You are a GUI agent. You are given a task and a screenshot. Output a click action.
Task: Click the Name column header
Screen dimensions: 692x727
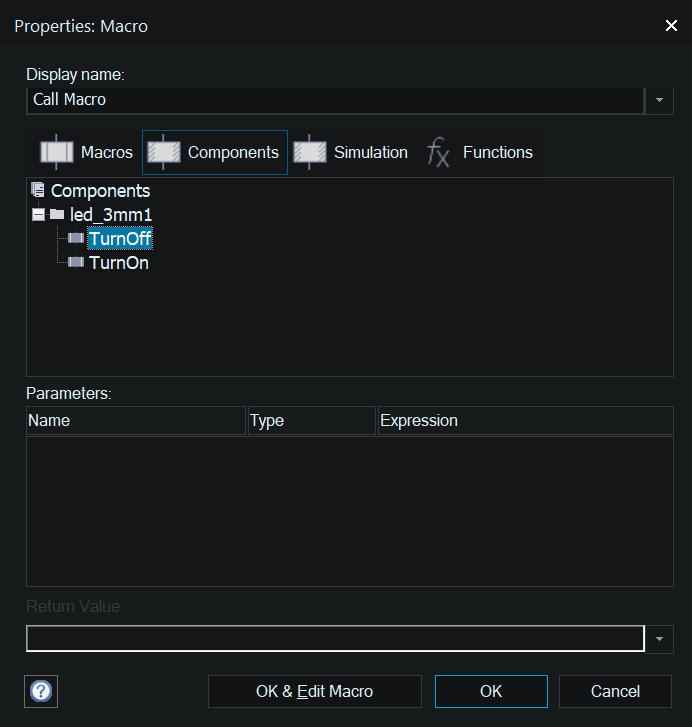[135, 421]
